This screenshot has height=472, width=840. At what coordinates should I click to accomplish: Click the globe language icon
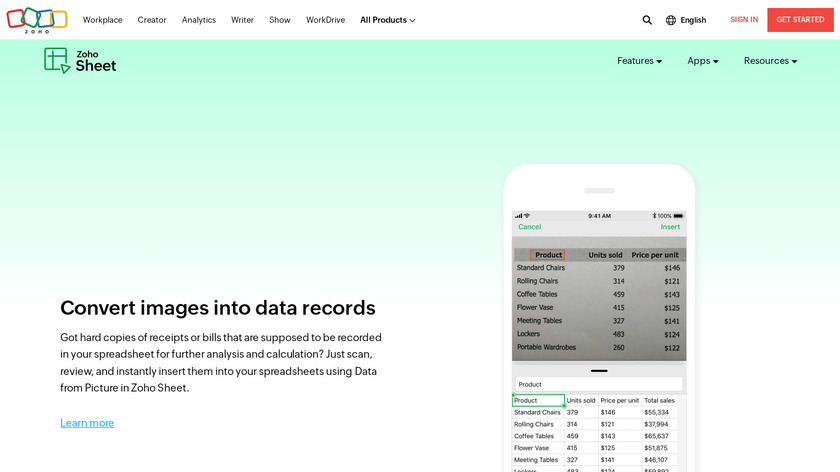click(x=671, y=20)
